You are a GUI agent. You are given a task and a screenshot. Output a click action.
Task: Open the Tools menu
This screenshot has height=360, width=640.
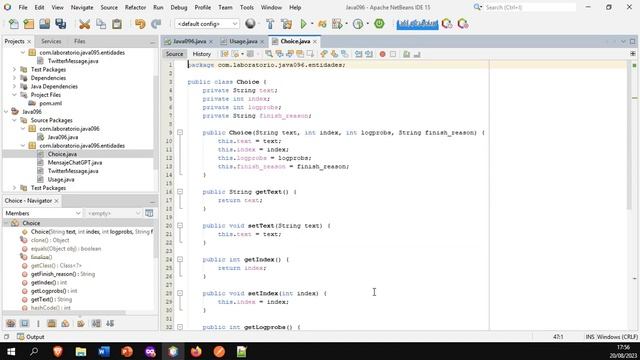(x=247, y=7)
